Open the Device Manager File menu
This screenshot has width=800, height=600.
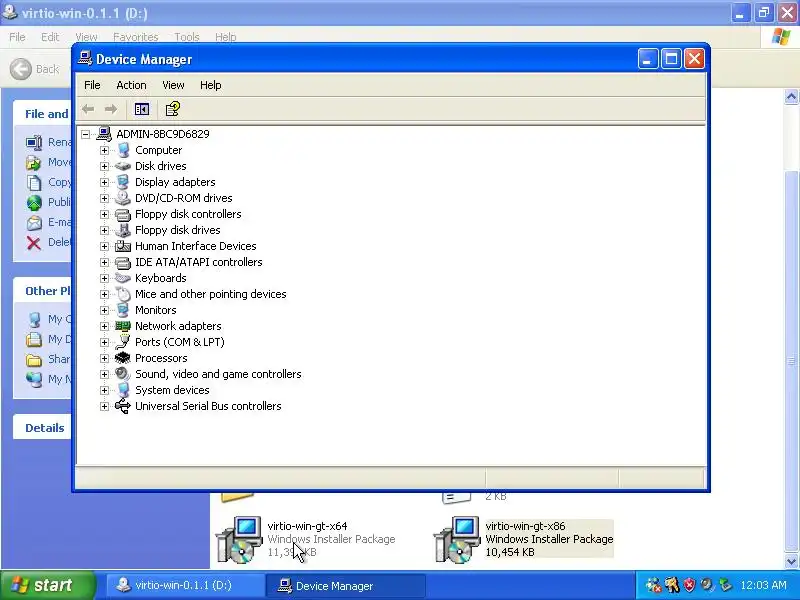pyautogui.click(x=92, y=85)
